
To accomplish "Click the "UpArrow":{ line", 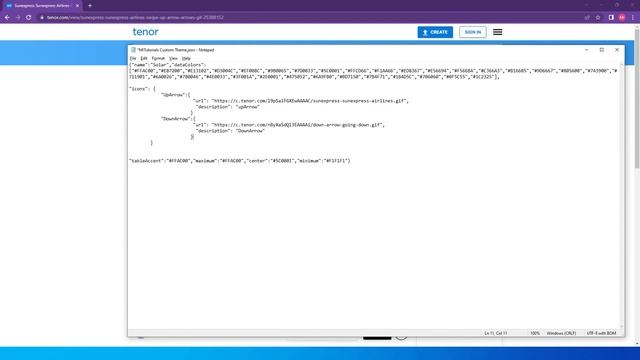I will coord(176,95).
